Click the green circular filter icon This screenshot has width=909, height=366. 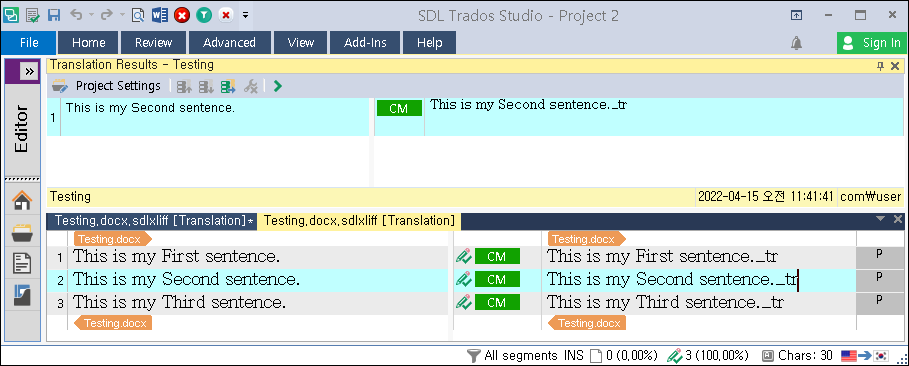point(203,15)
